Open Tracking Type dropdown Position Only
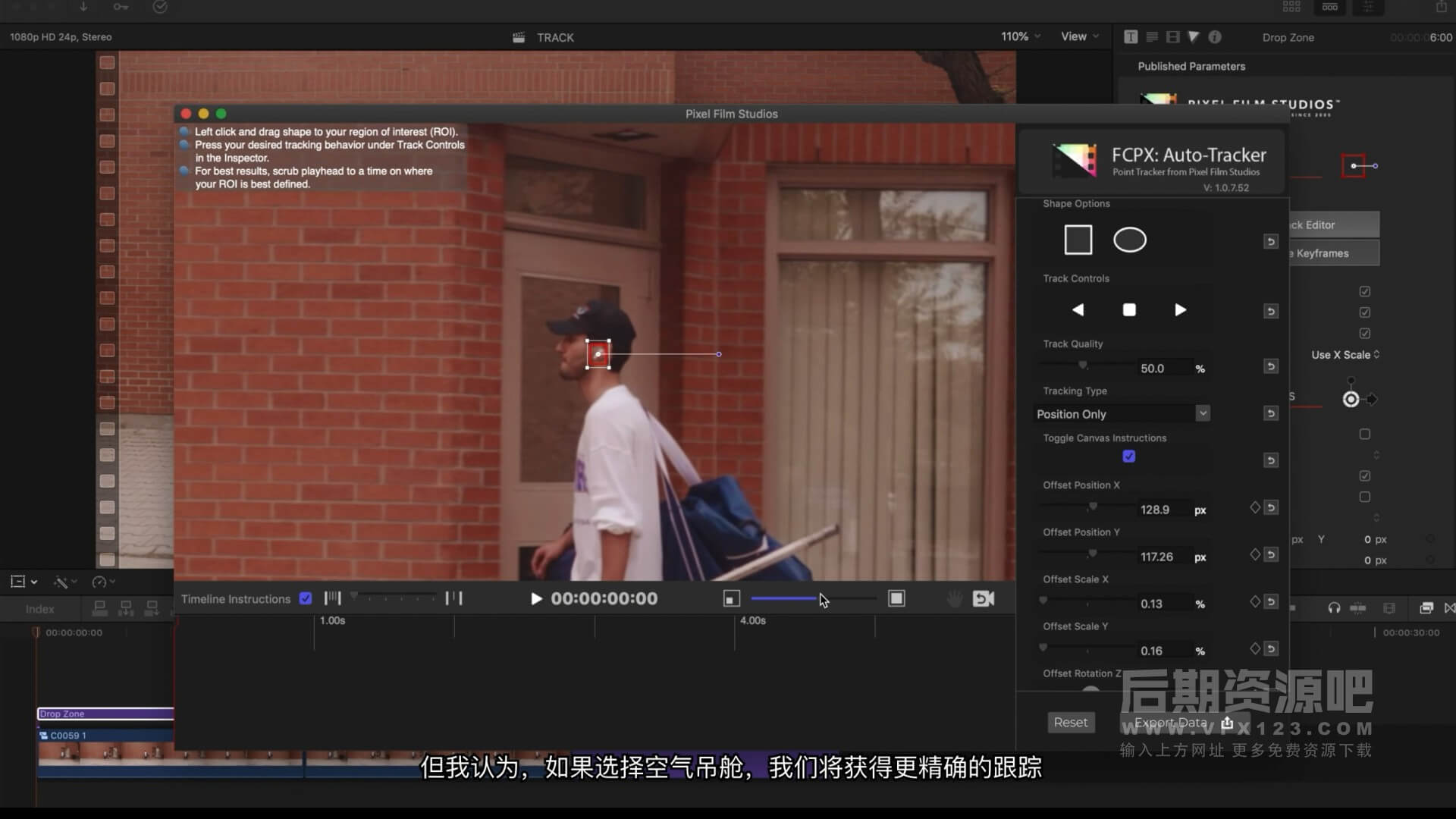The image size is (1456, 819). tap(1122, 413)
